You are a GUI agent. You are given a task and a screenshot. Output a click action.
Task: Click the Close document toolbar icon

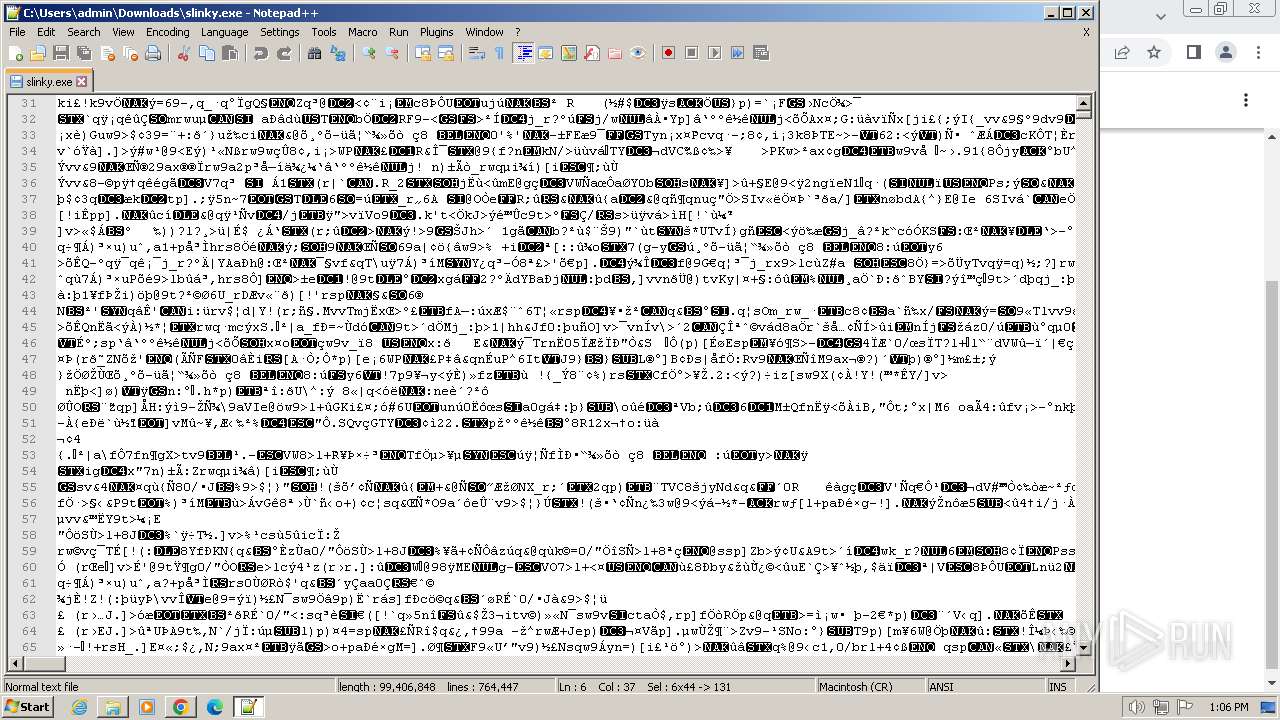pos(106,53)
